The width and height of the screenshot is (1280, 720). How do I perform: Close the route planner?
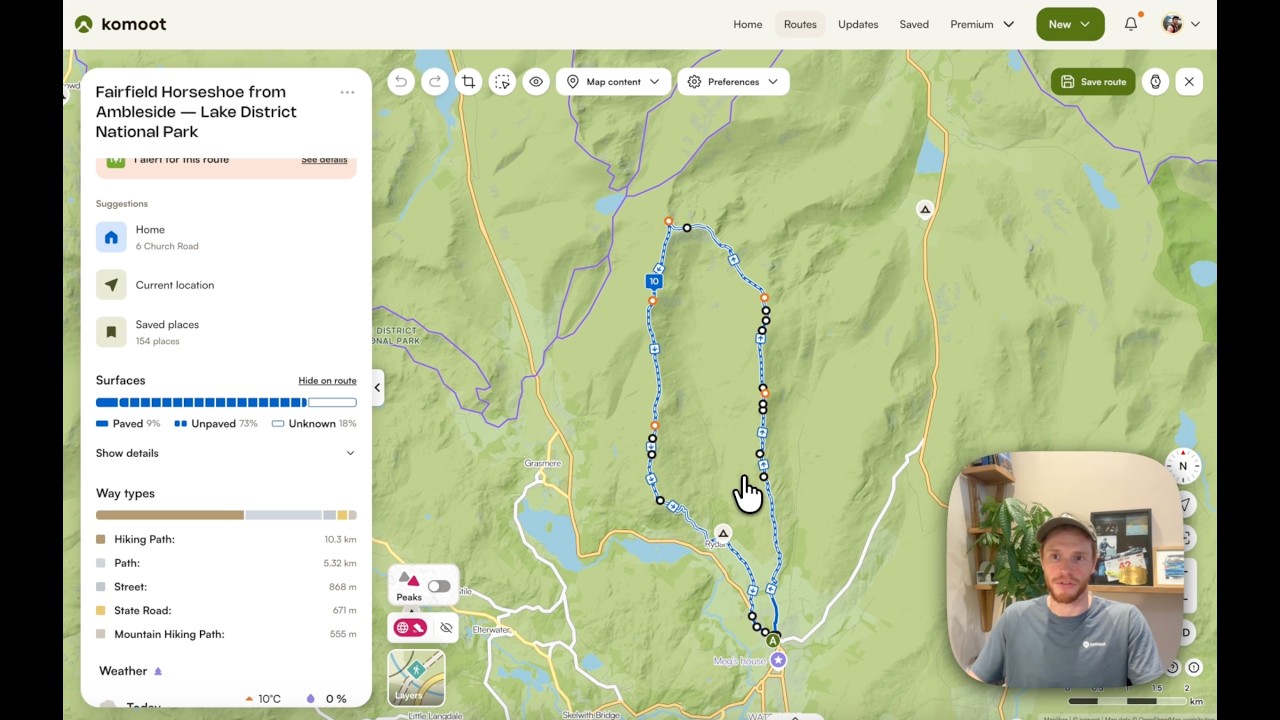click(1189, 82)
